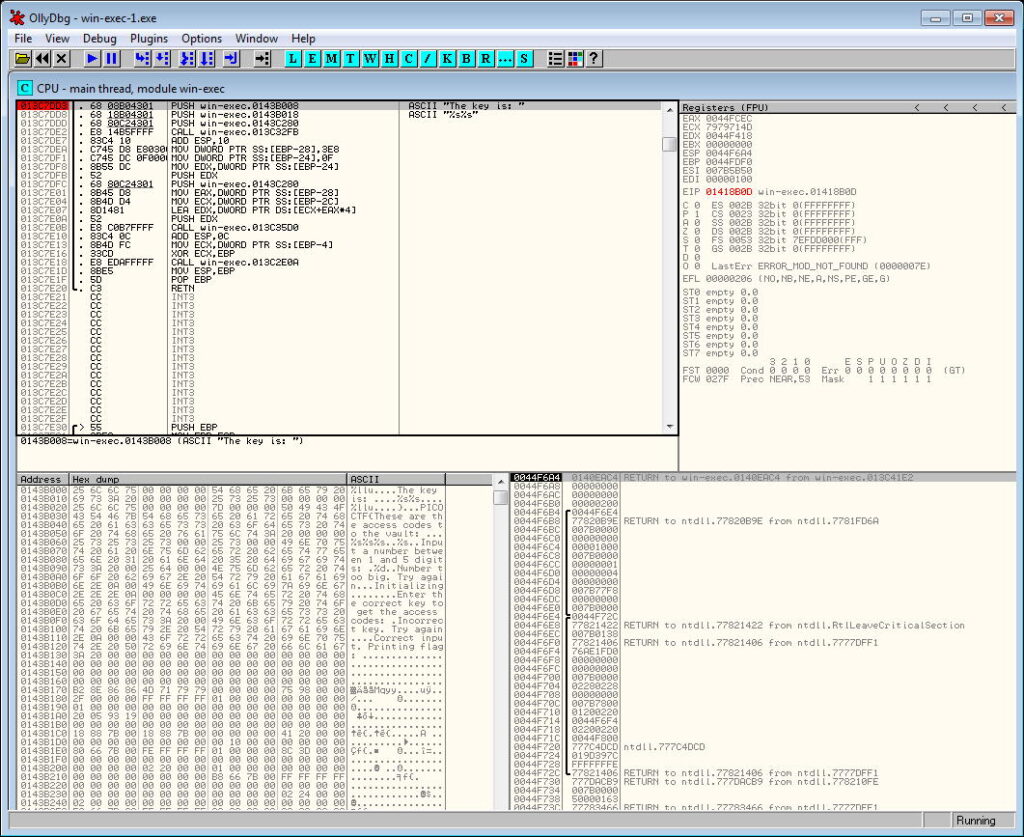1024x837 pixels.
Task: Open the View menu
Action: [57, 39]
